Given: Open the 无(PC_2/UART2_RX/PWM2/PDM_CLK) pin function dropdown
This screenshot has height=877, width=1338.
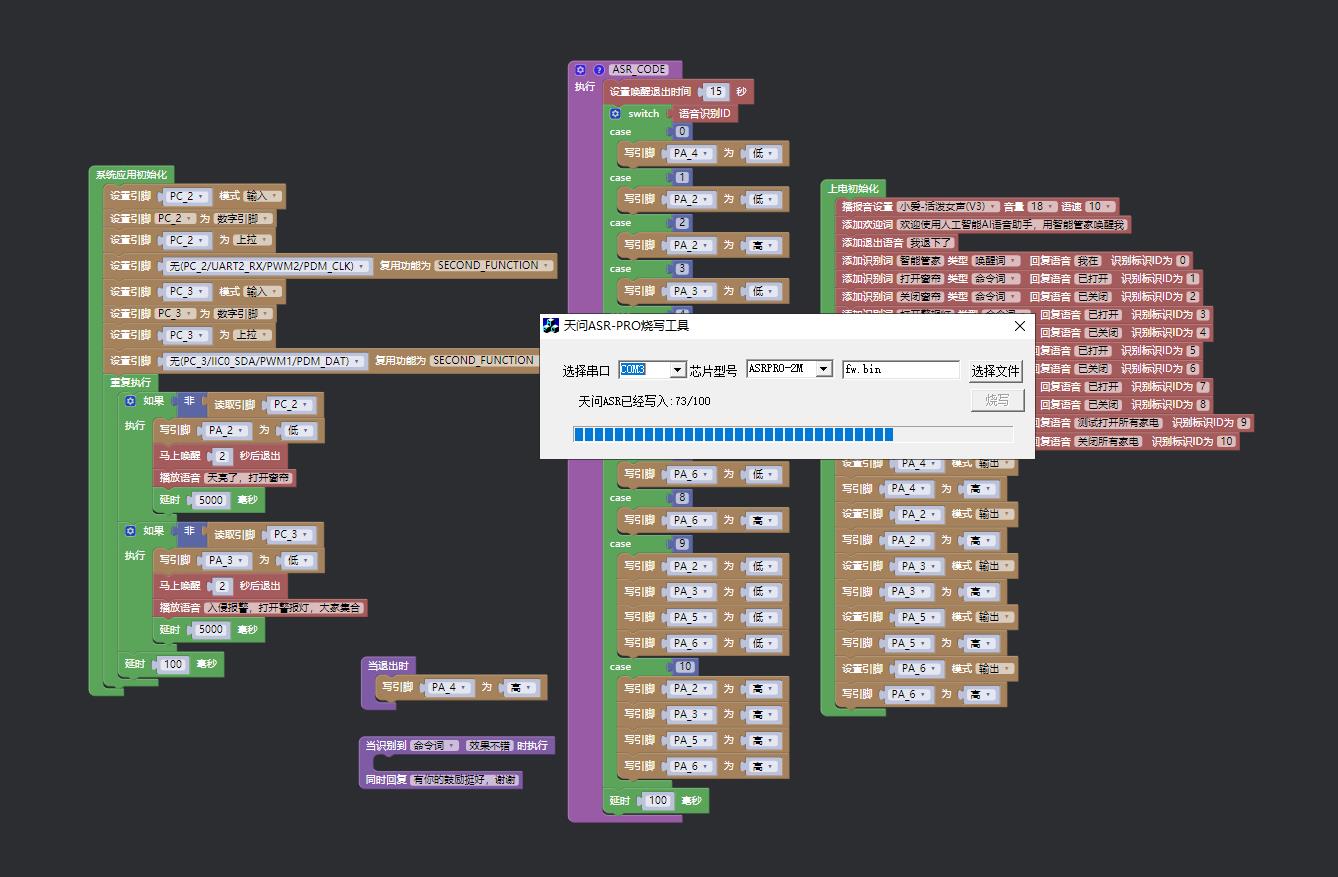Looking at the screenshot, I should 266,266.
